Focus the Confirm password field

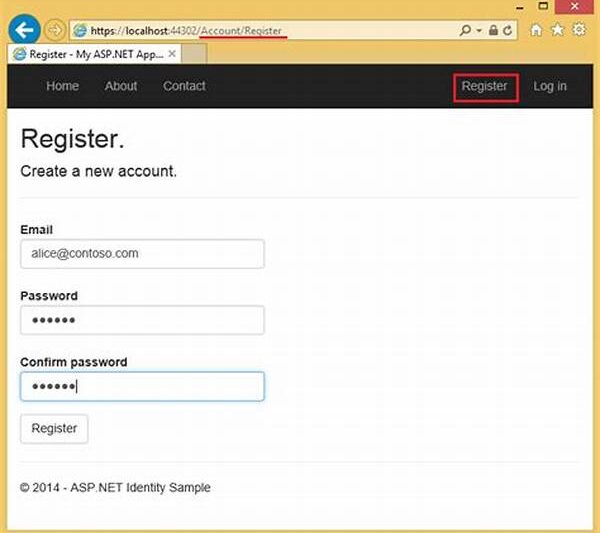142,386
